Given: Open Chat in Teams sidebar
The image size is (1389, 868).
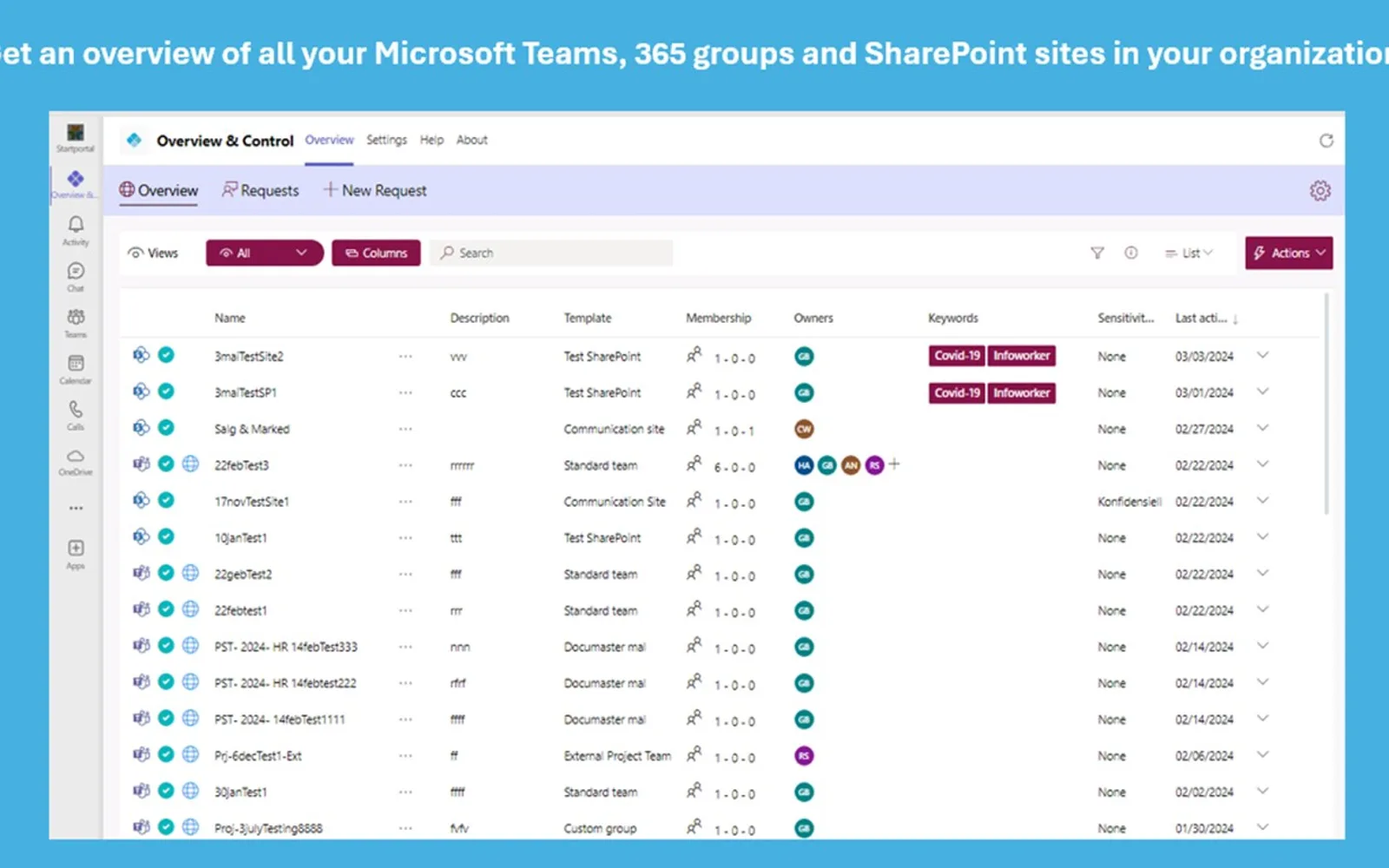Looking at the screenshot, I should [76, 277].
